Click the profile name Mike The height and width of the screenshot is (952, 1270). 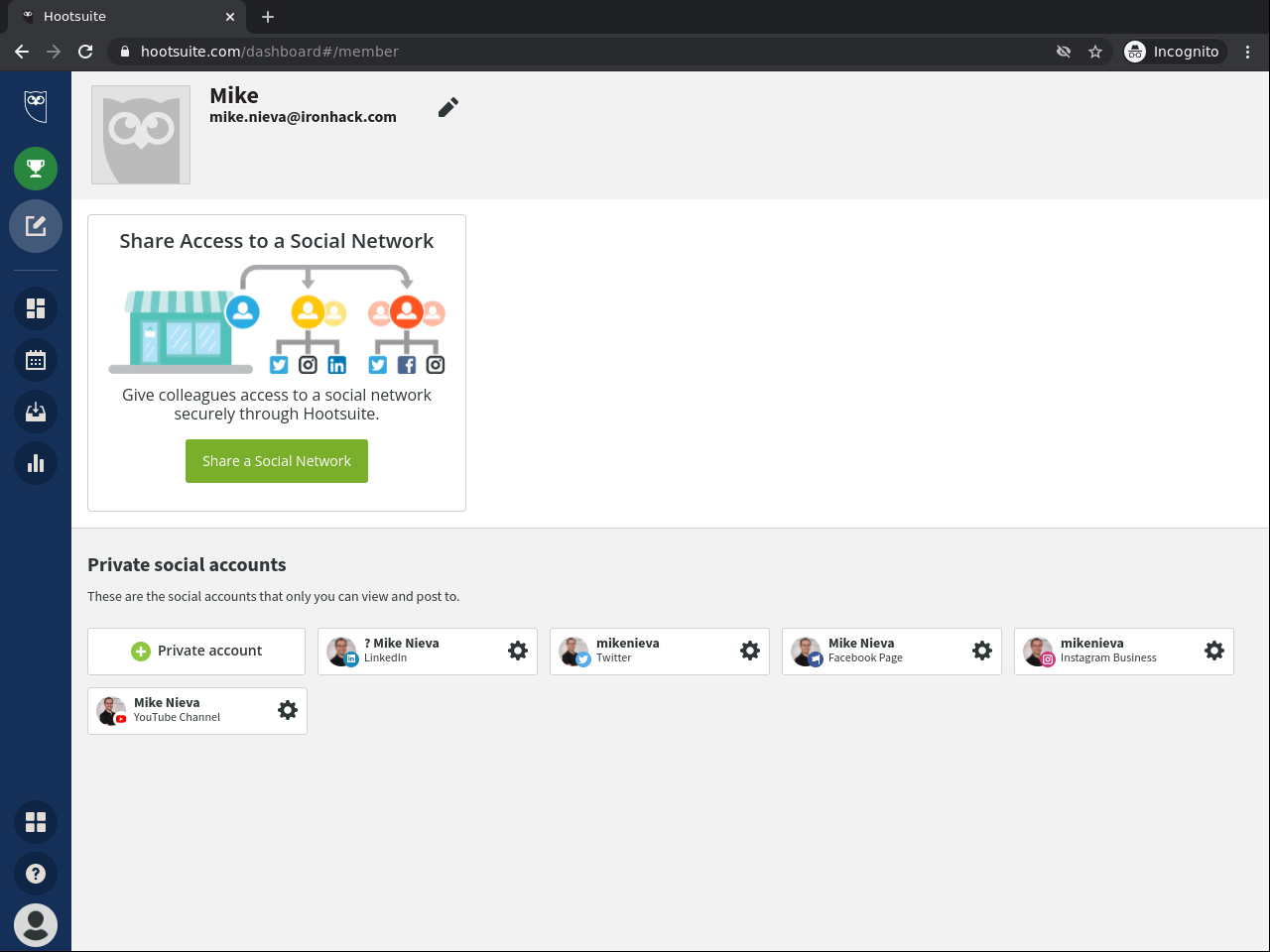234,95
